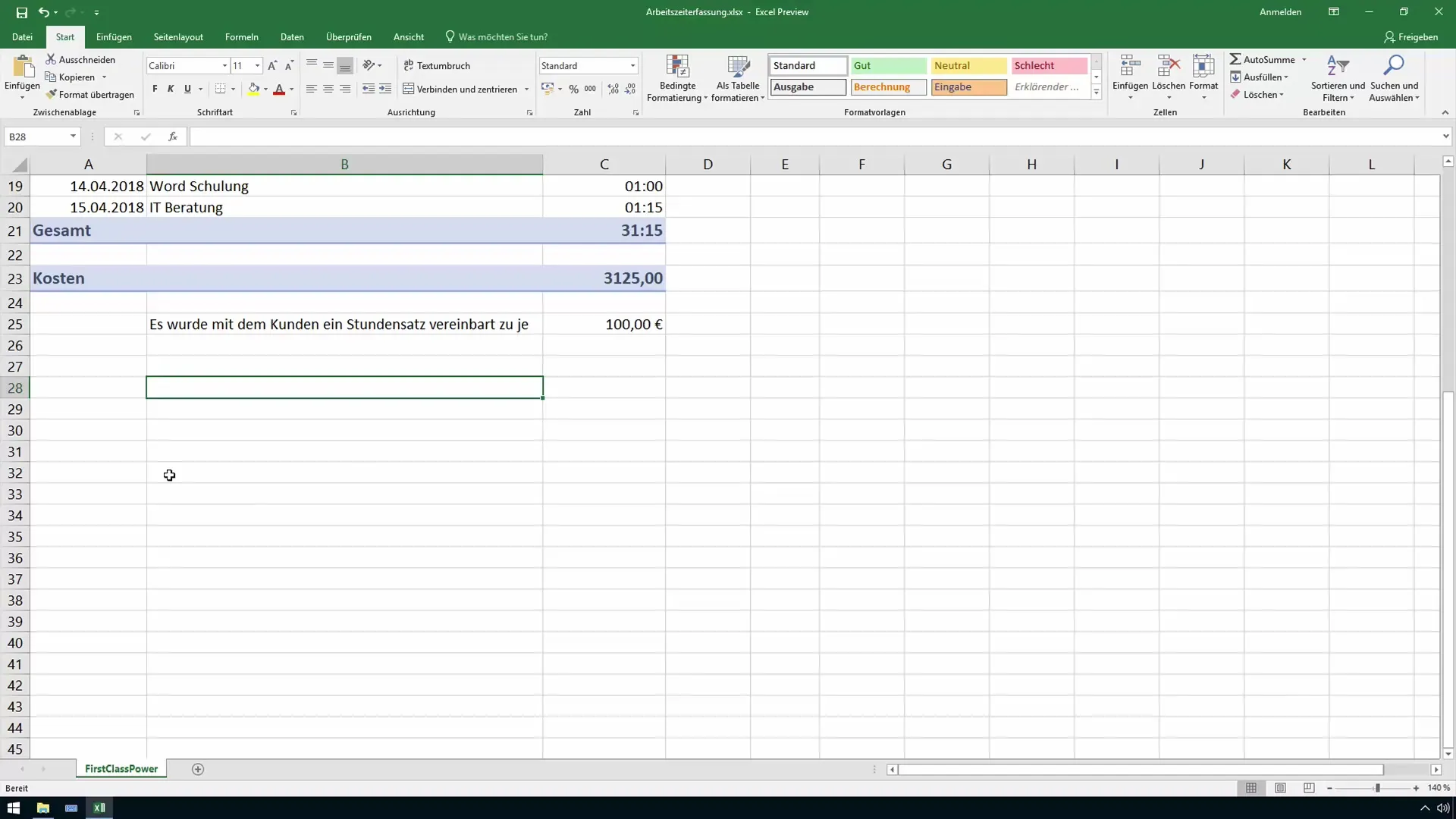Click decrease indent icon
Viewport: 1456px width, 819px height.
pos(369,89)
